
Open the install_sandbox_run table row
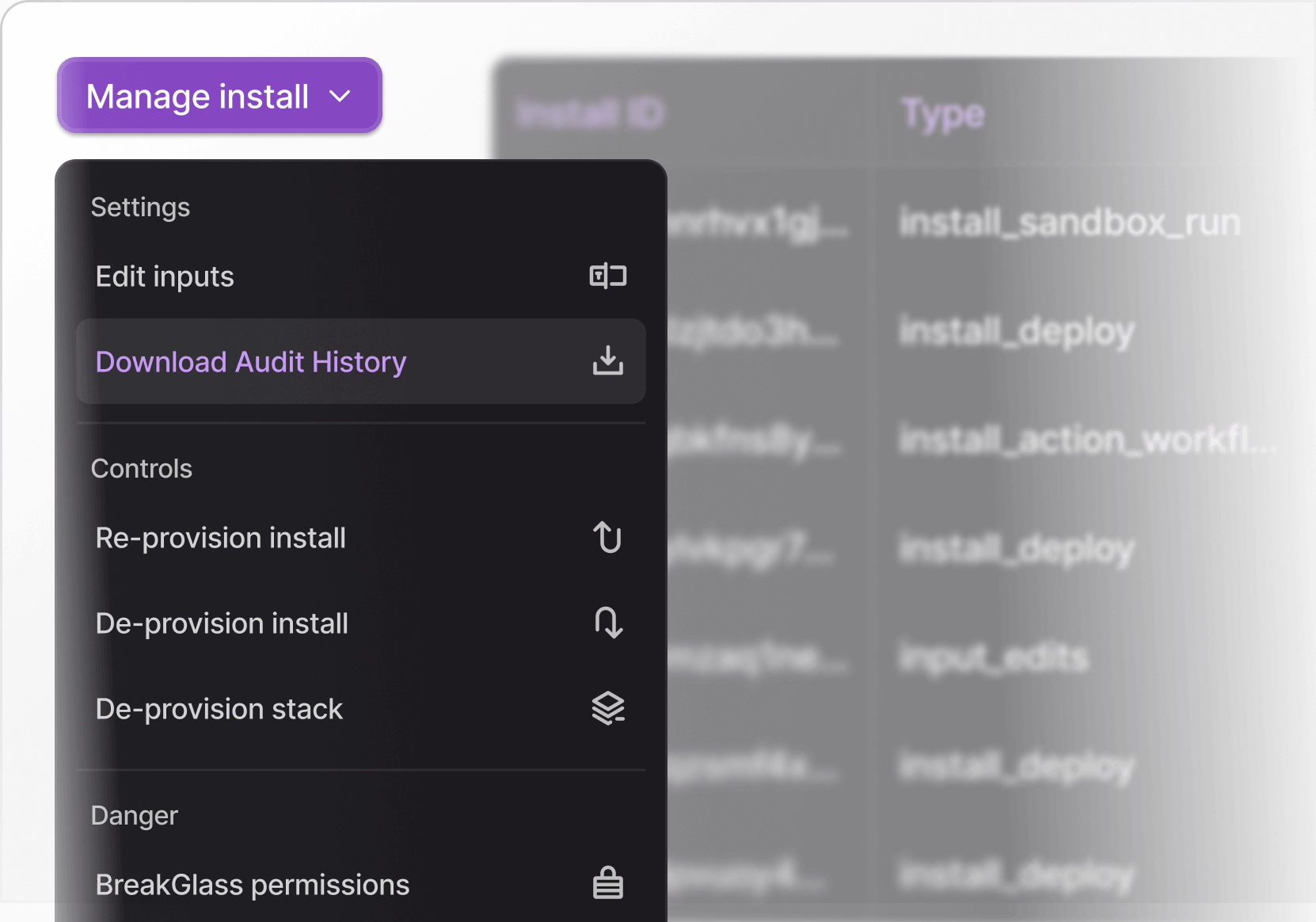point(1069,223)
